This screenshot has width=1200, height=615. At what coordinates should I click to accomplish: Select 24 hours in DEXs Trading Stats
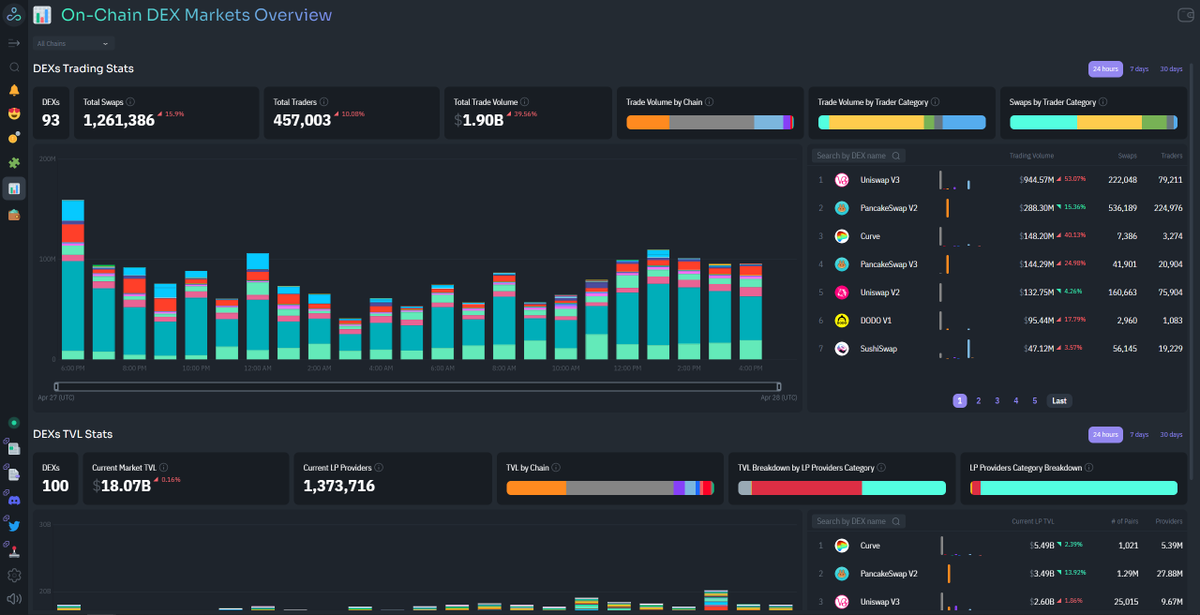tap(1105, 69)
